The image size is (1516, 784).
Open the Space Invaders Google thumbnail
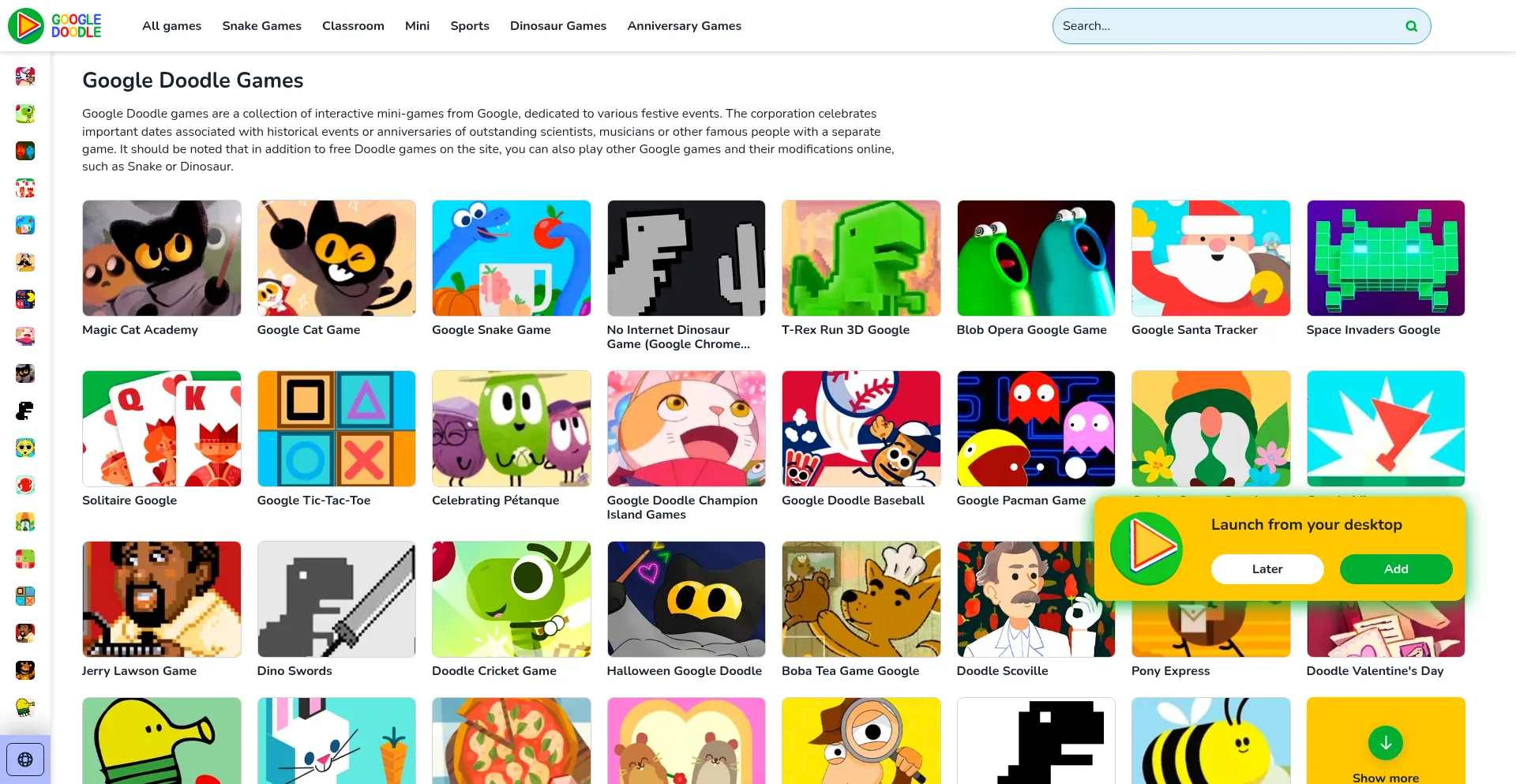1385,258
